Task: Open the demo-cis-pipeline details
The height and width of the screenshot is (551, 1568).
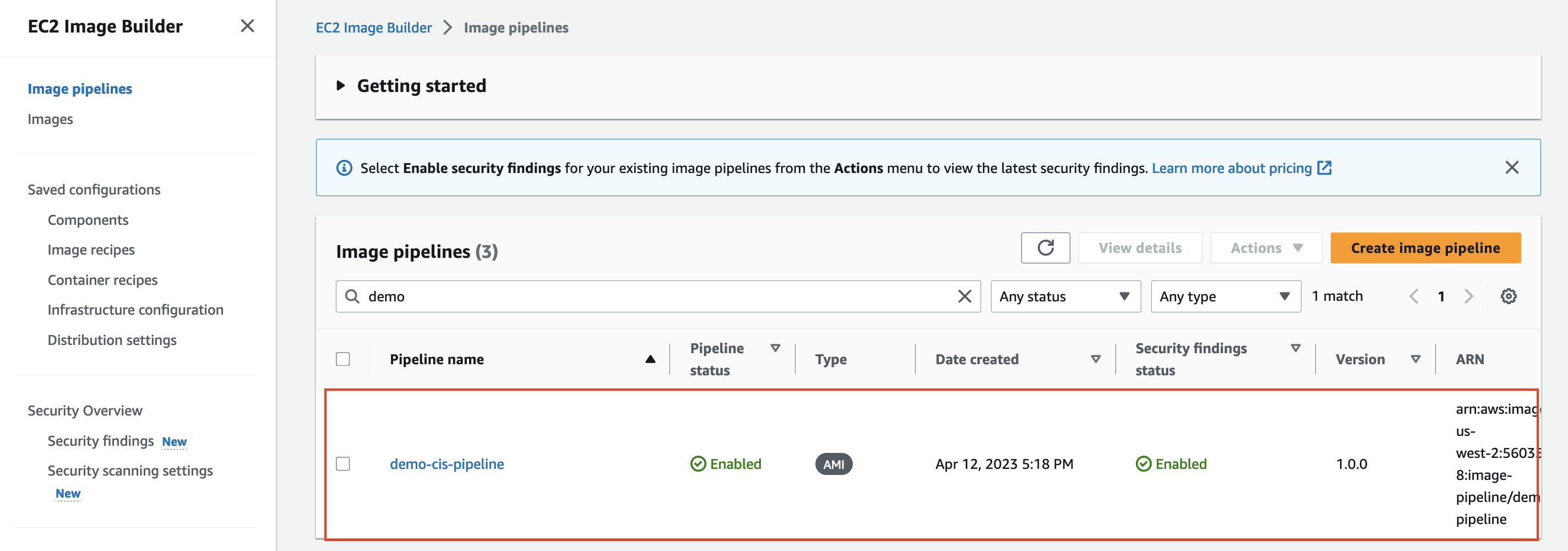Action: 447,464
